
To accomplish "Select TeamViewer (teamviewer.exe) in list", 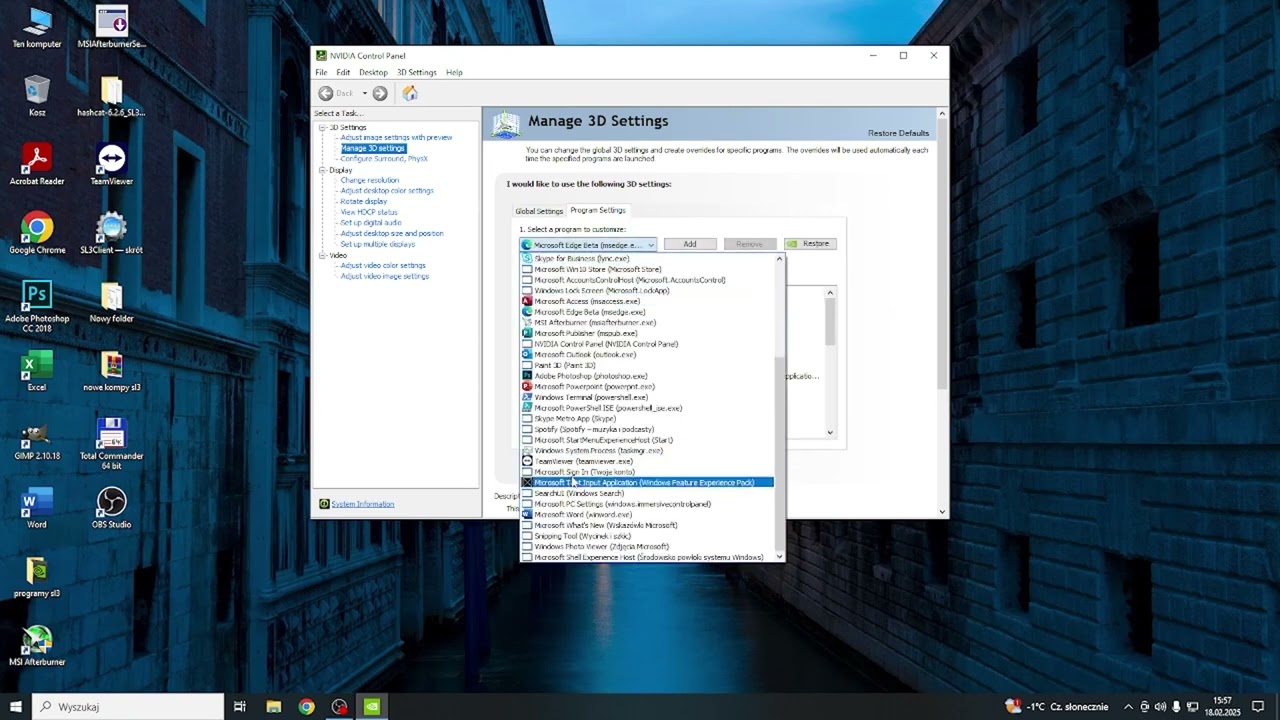I will point(647,461).
